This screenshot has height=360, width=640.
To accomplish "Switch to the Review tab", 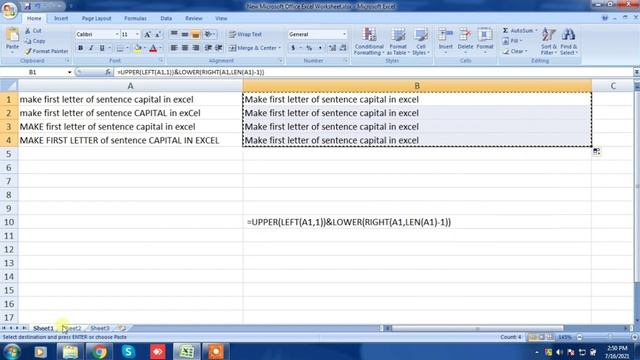I will coord(193,18).
